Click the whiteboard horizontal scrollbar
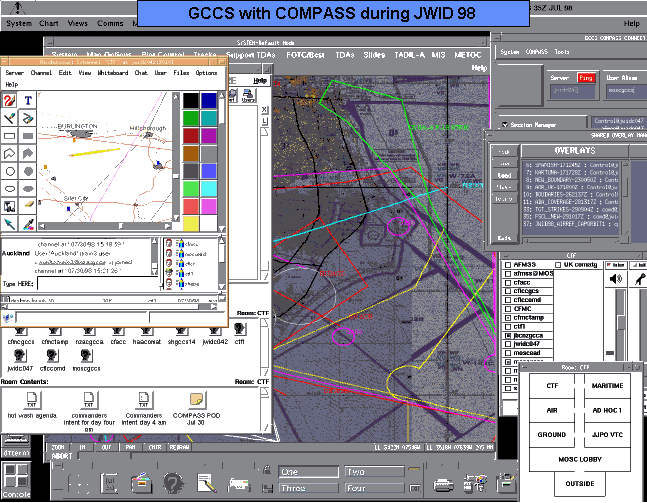Screen dimensions: 647x503 click(x=105, y=226)
